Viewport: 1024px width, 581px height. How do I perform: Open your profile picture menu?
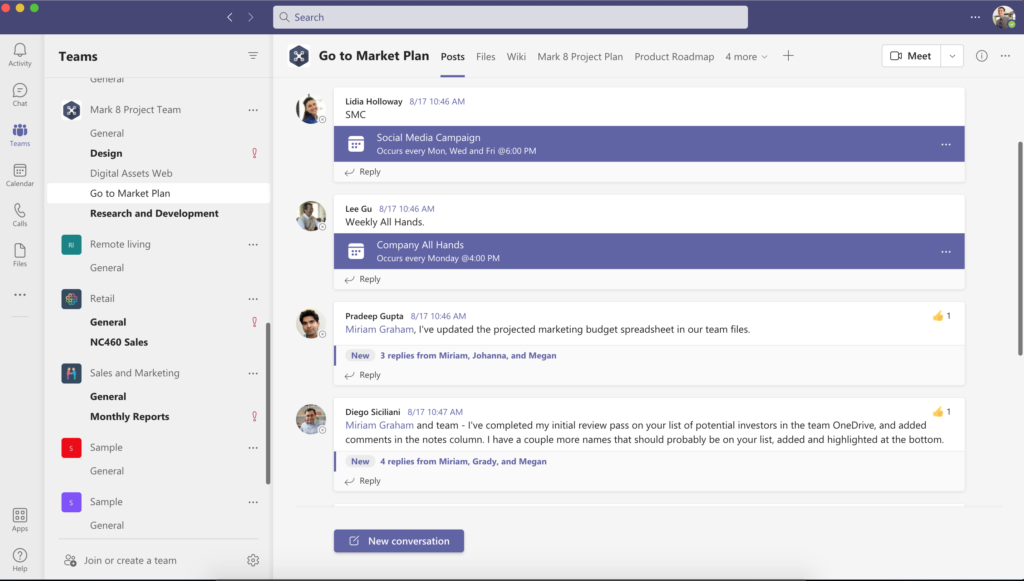1003,17
